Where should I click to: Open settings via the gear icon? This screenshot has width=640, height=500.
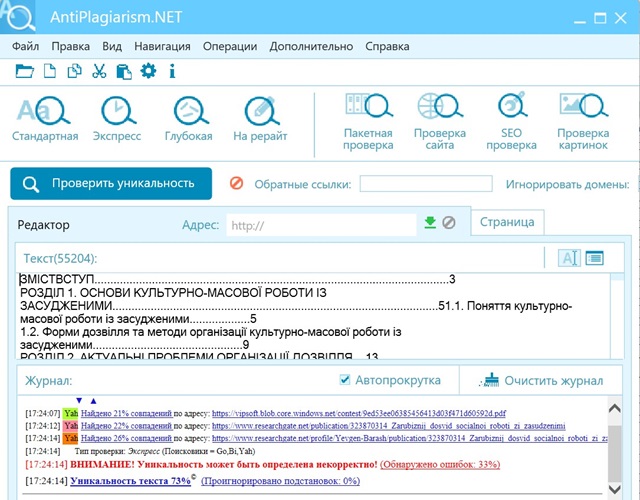pyautogui.click(x=148, y=71)
